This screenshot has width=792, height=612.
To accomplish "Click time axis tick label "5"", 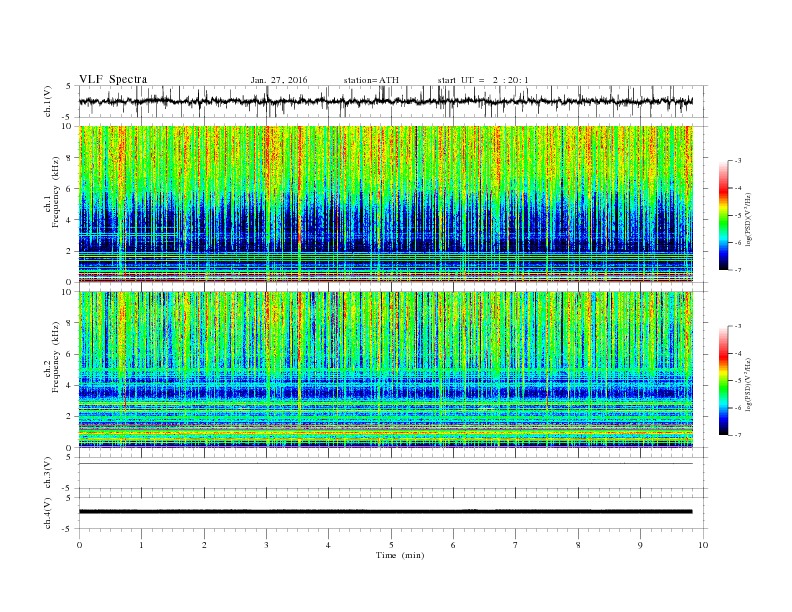I will click(x=391, y=545).
